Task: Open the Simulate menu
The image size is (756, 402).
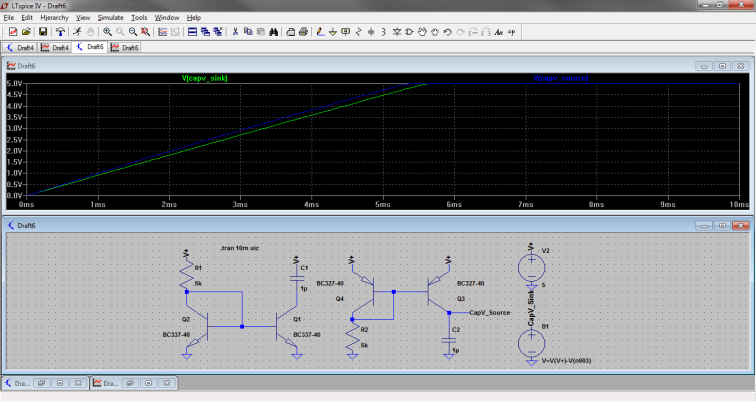Action: tap(110, 17)
